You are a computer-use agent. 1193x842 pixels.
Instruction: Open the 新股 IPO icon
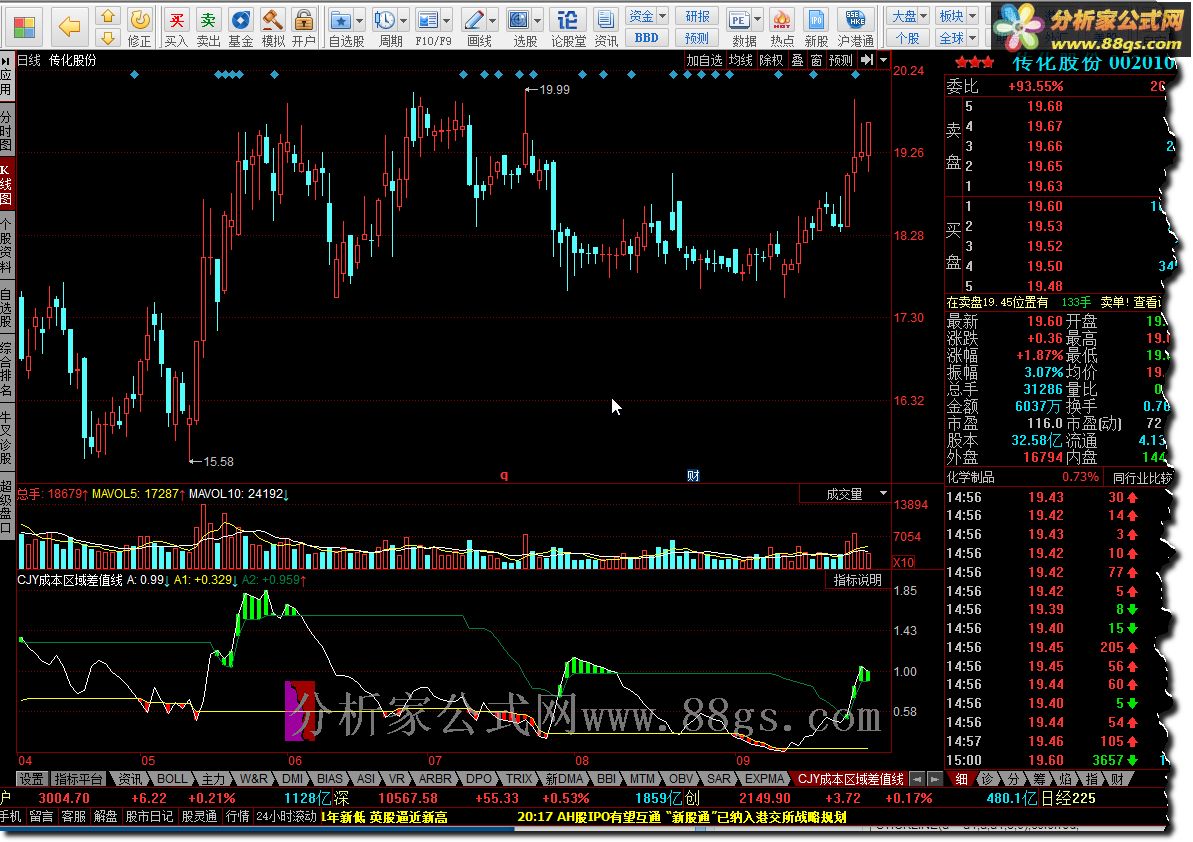(816, 27)
